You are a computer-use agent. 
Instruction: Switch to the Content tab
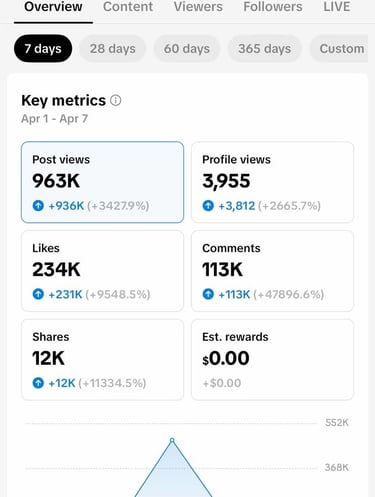pyautogui.click(x=128, y=7)
